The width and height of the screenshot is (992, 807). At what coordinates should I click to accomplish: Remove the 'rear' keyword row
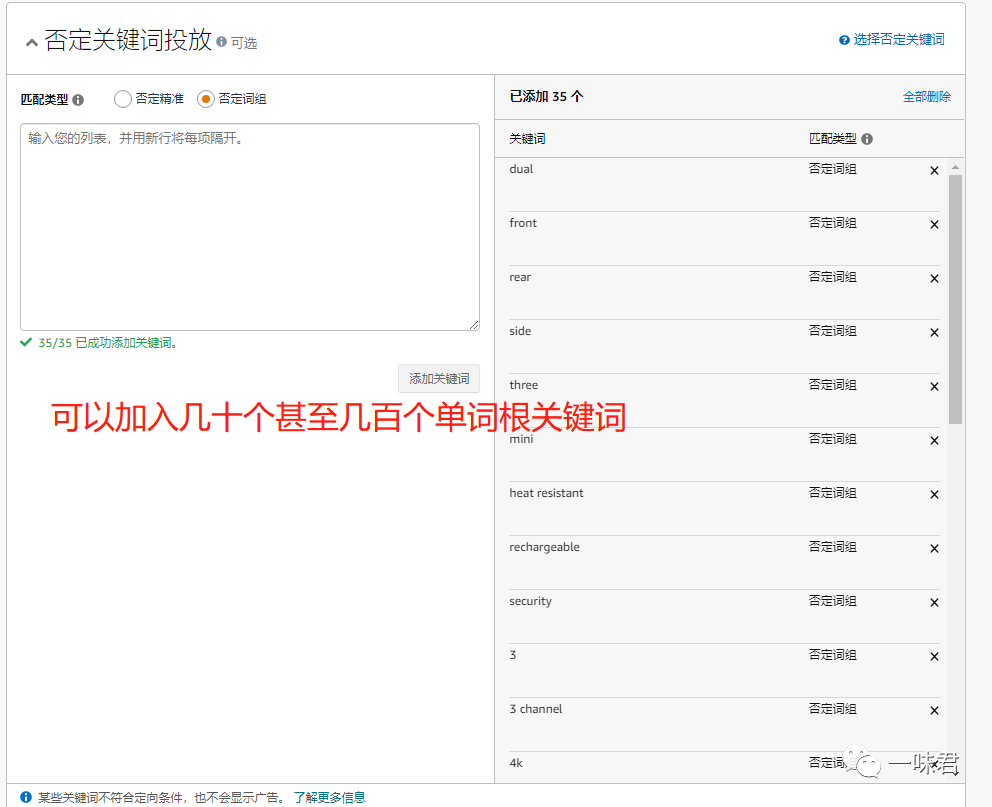(934, 279)
